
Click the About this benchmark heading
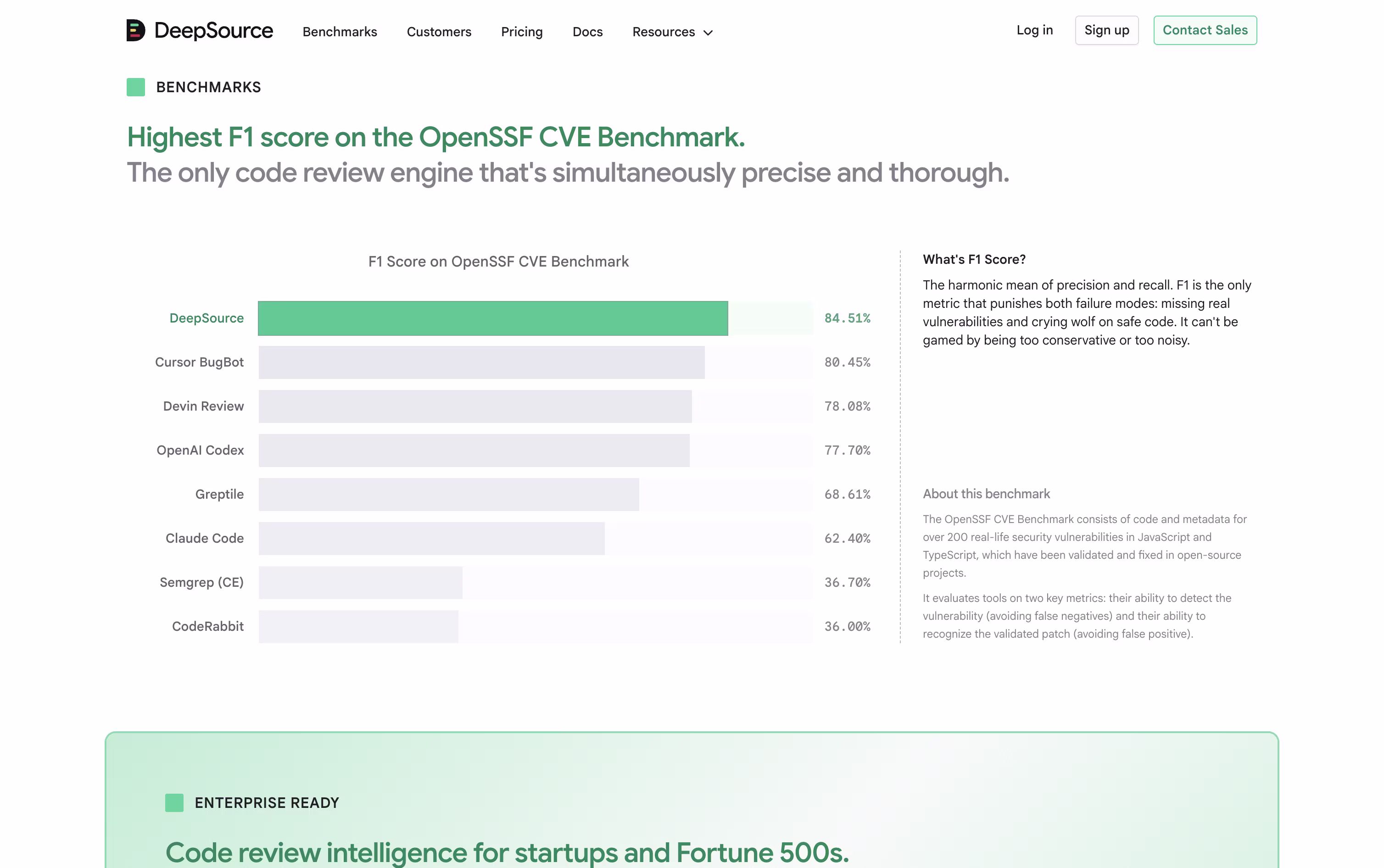click(986, 494)
